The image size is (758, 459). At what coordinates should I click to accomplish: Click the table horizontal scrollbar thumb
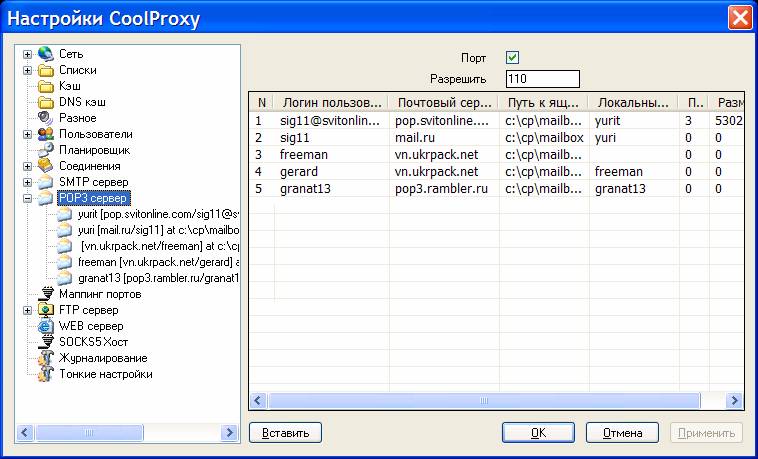click(484, 400)
